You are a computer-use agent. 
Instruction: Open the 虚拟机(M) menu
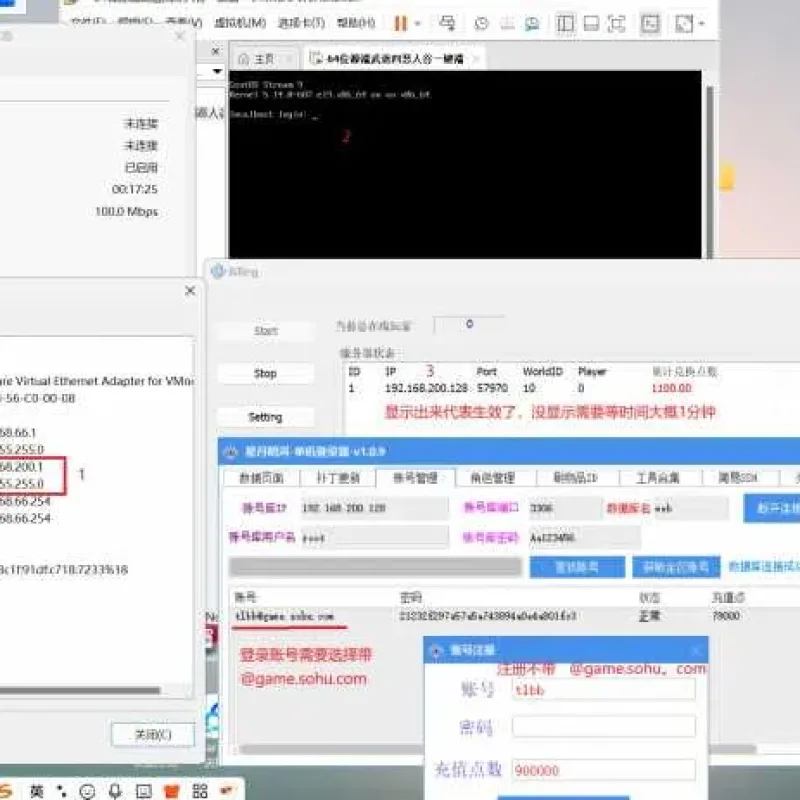pyautogui.click(x=240, y=23)
